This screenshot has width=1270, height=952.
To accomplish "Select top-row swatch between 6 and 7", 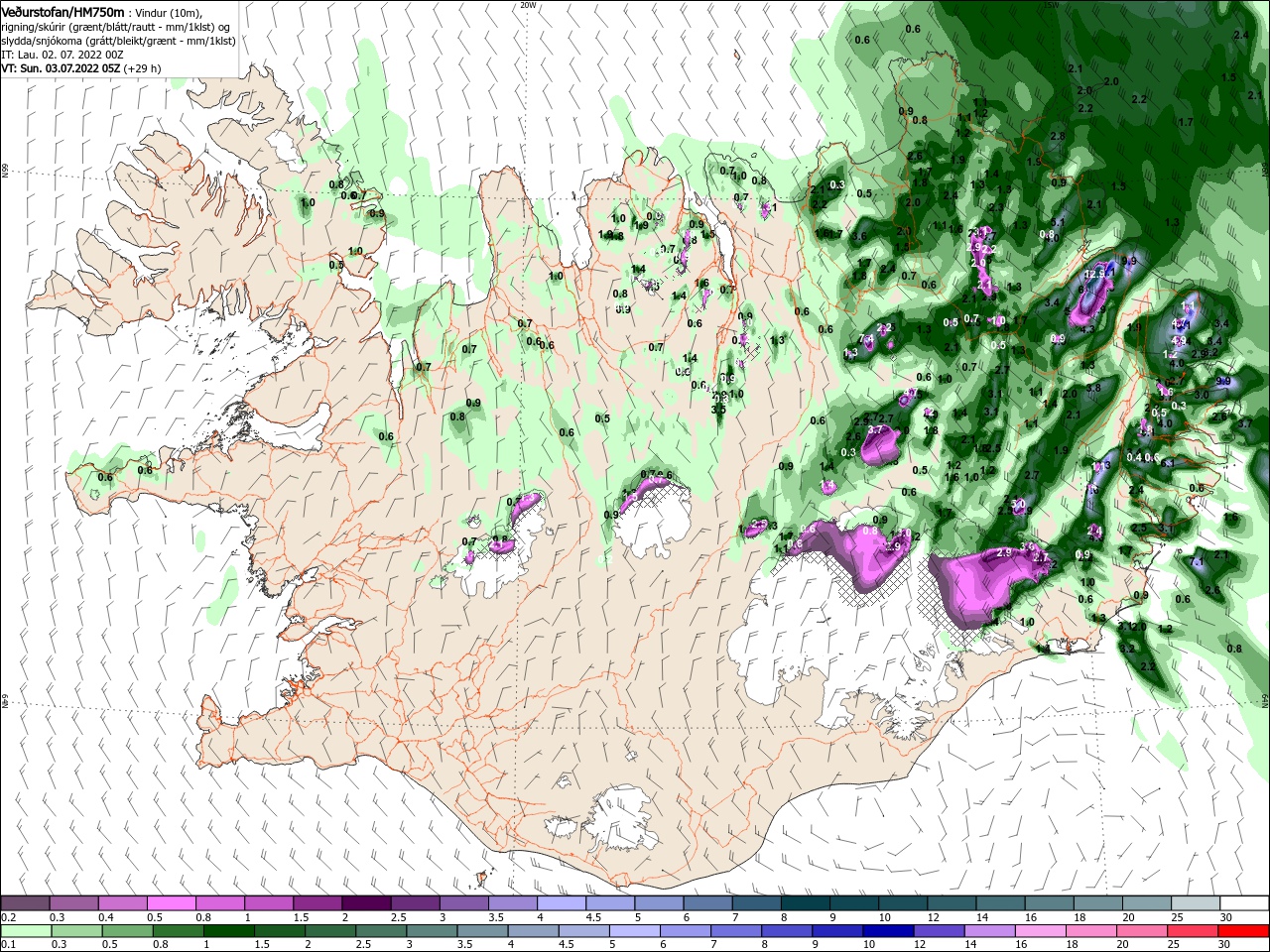I will [707, 903].
